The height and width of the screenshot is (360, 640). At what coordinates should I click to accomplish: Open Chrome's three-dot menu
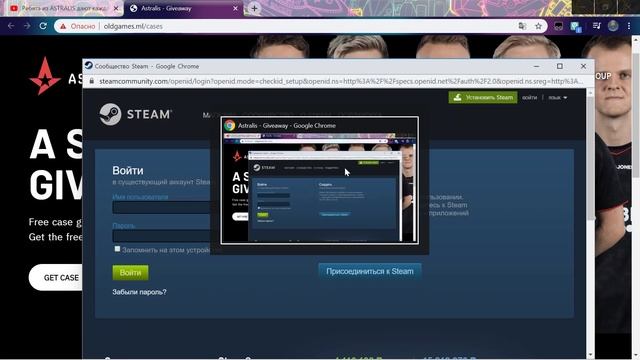tap(629, 26)
